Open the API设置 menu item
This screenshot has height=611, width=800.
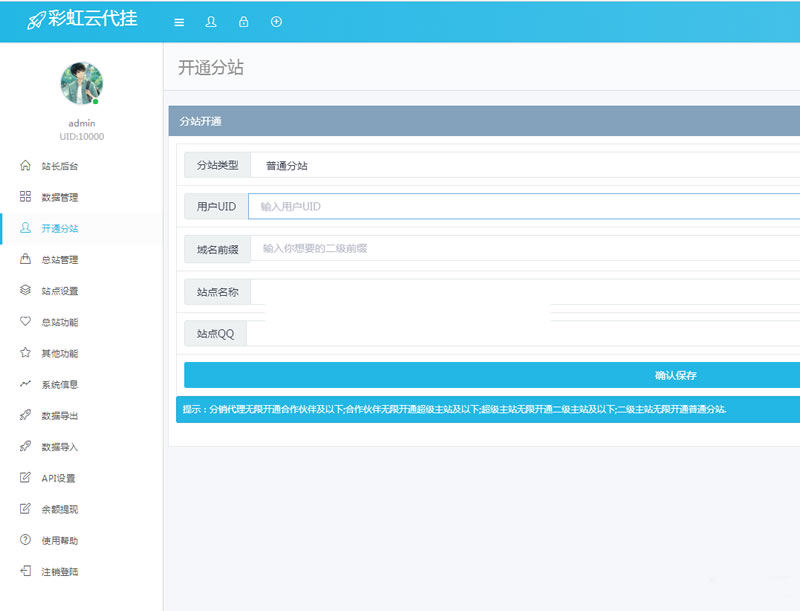[82, 478]
